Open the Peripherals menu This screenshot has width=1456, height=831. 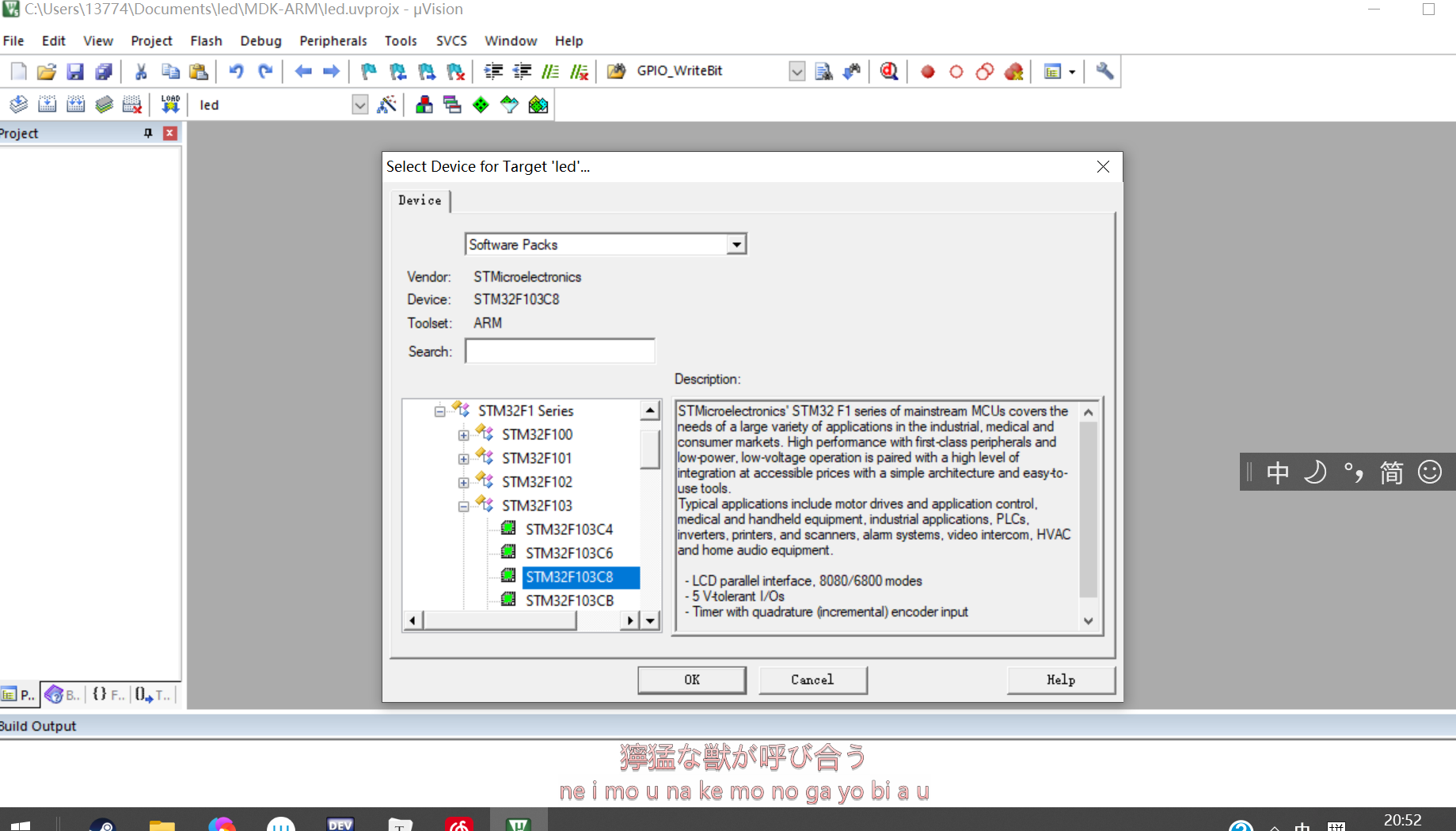coord(333,40)
